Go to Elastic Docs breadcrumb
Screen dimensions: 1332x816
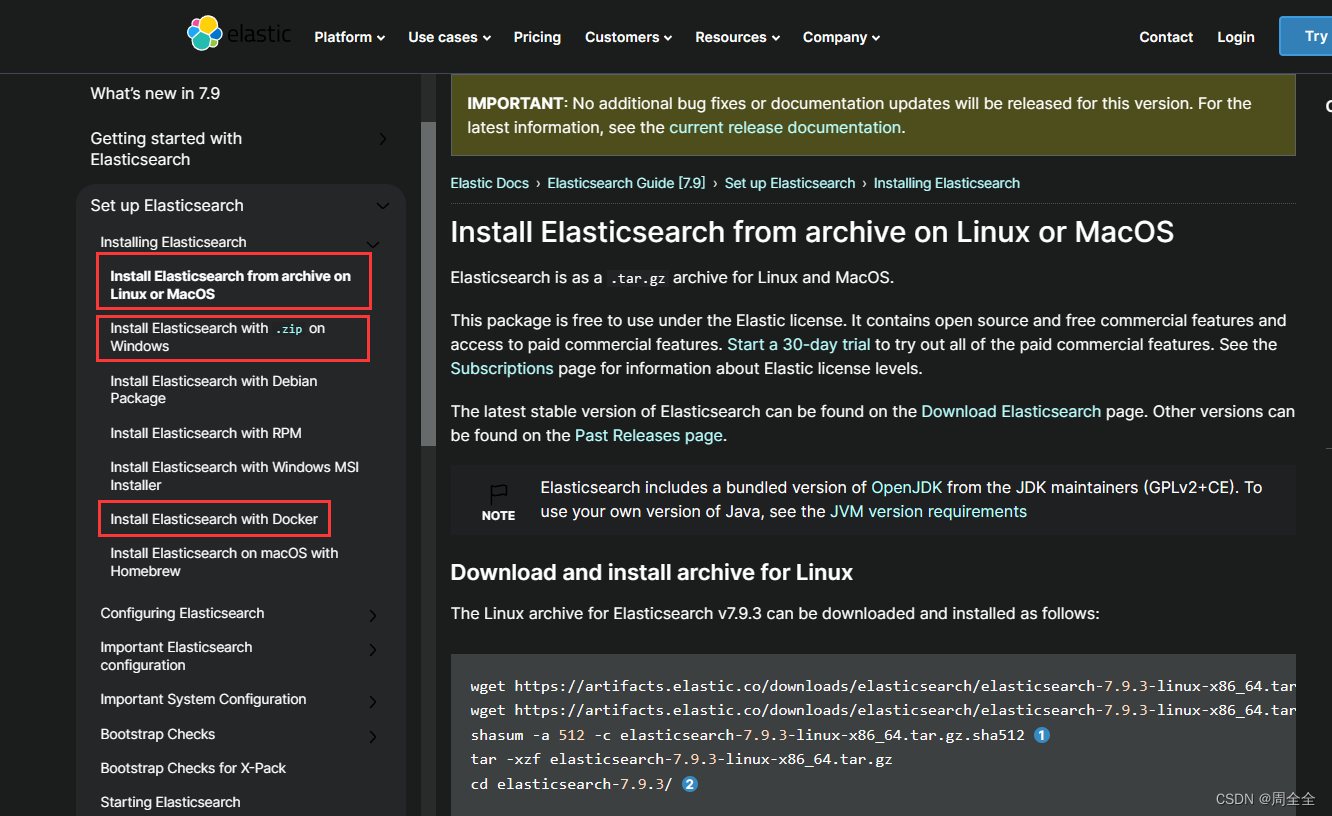tap(490, 183)
